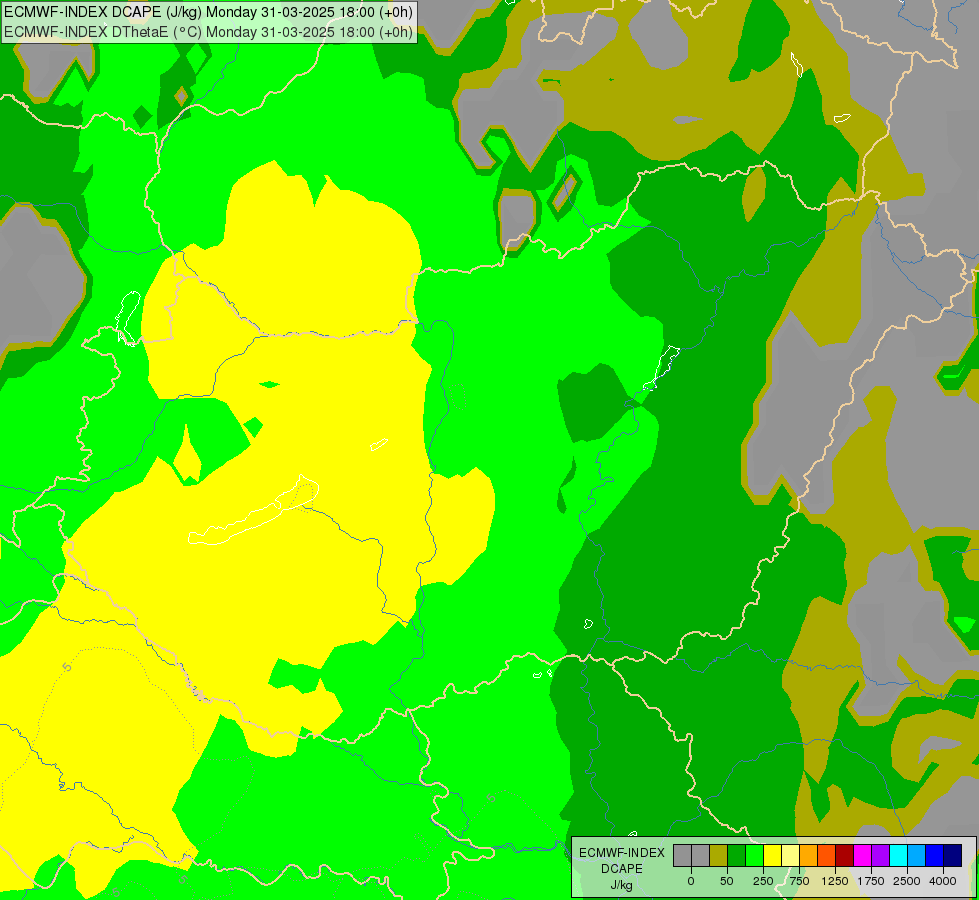Image resolution: width=979 pixels, height=900 pixels.
Task: Click the 2500 value on the legend scale
Action: tap(907, 881)
